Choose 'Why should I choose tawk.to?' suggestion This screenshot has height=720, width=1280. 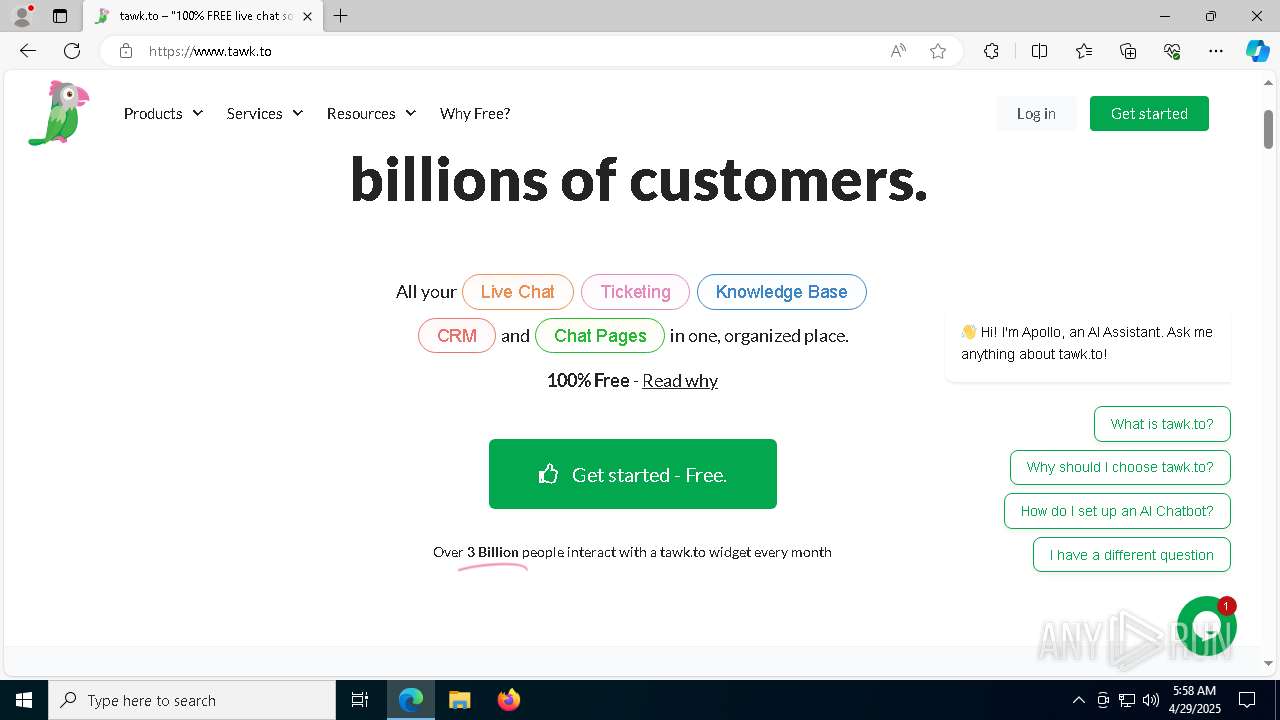click(x=1120, y=467)
